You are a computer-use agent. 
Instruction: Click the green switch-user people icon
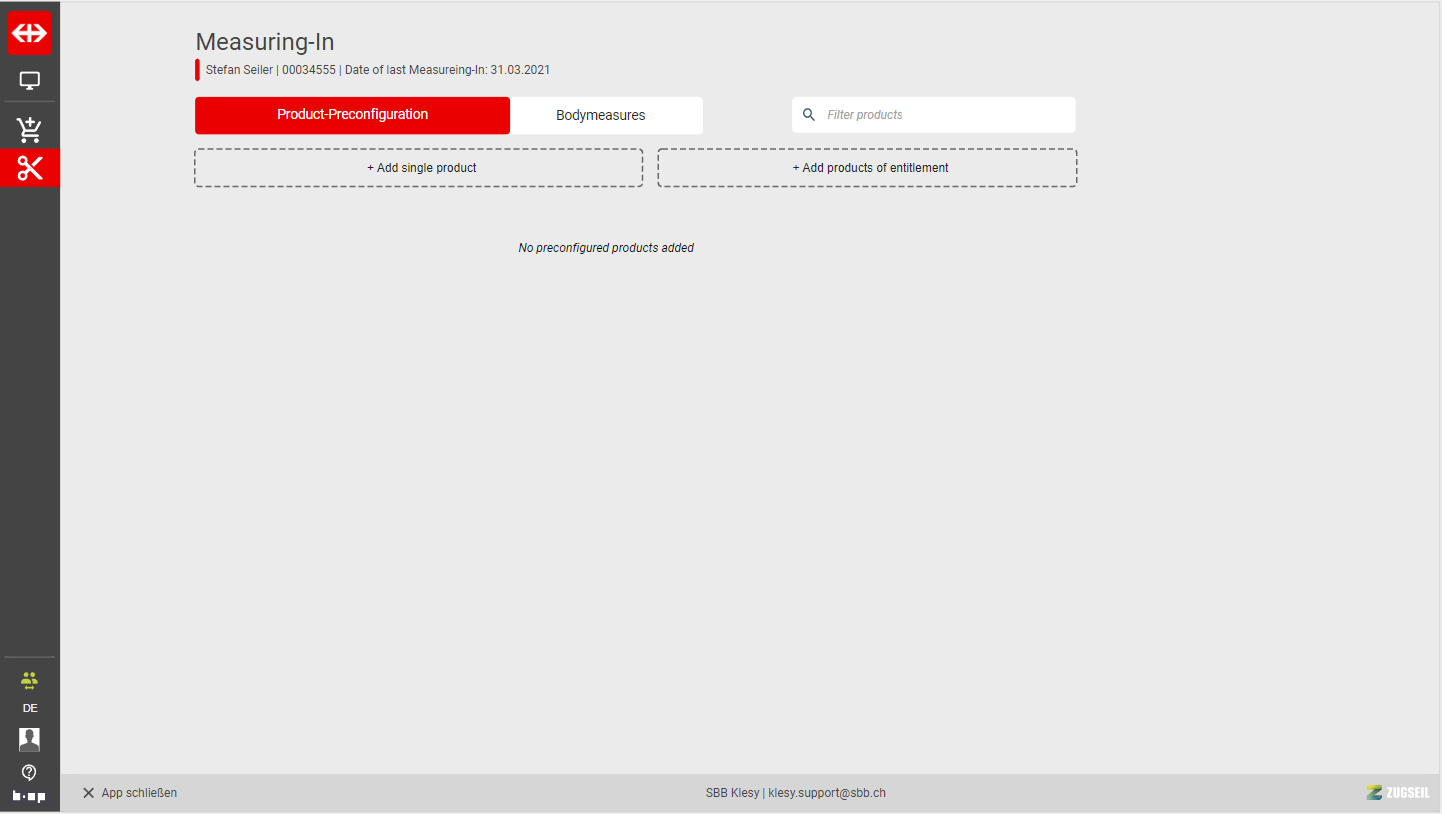(x=29, y=680)
